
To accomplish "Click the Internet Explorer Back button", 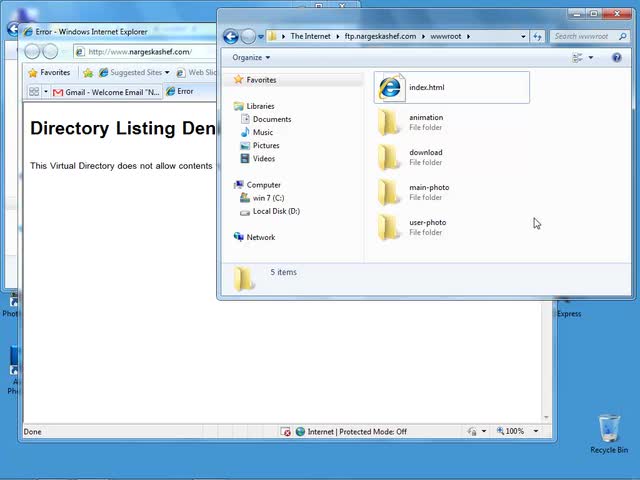I will point(32,51).
